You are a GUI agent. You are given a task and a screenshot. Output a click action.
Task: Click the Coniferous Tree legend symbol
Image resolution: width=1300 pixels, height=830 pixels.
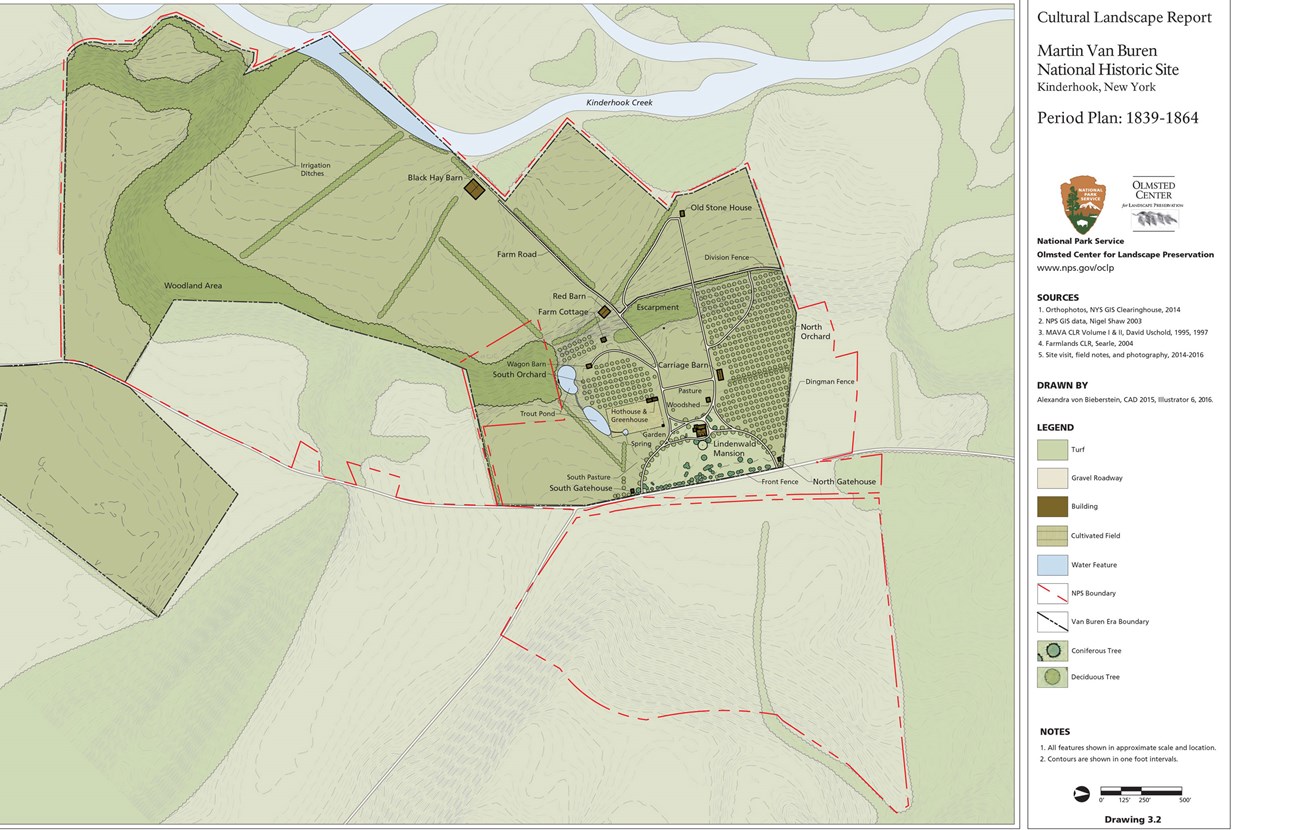pyautogui.click(x=1052, y=651)
